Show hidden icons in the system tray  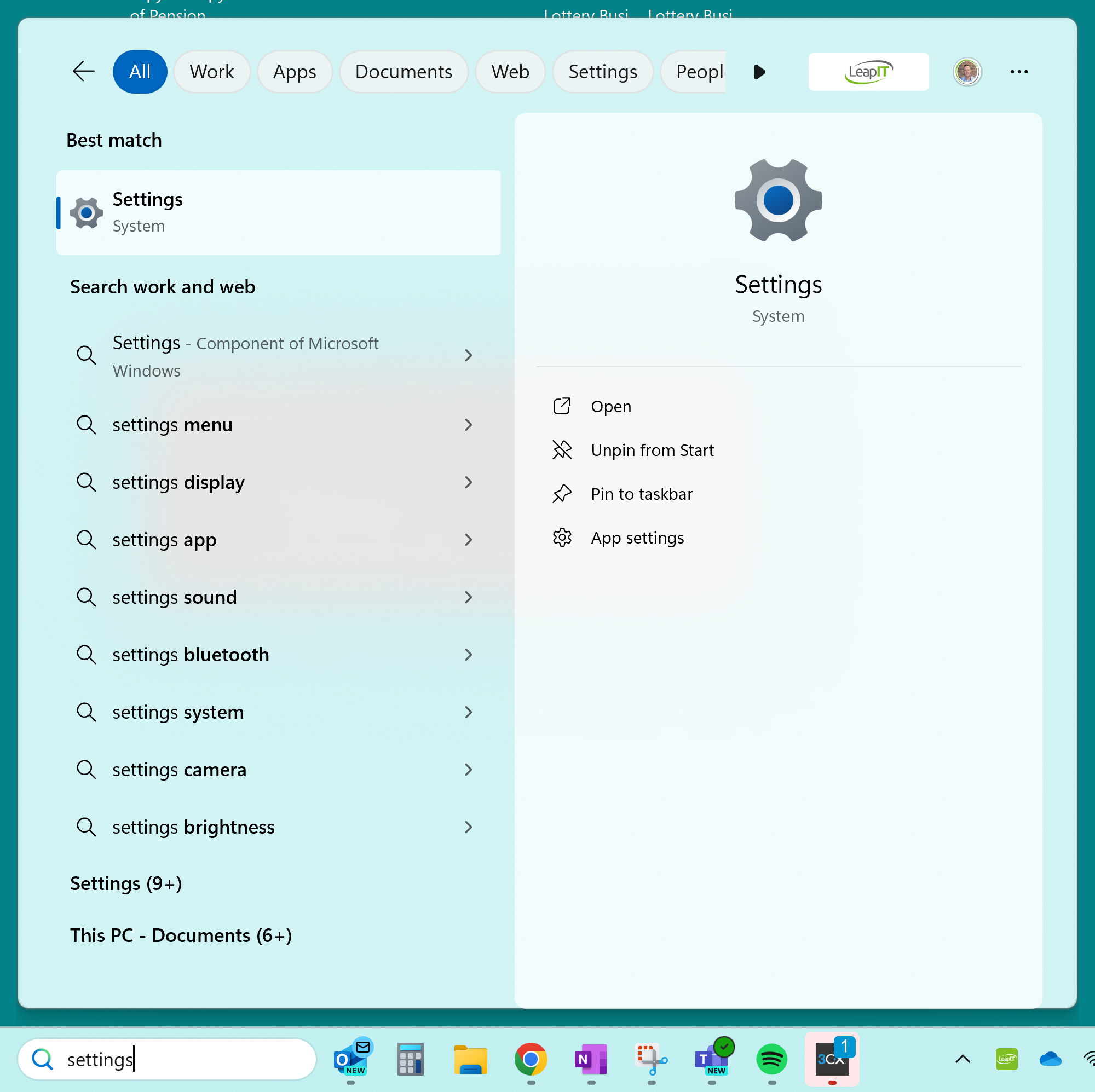point(962,1059)
